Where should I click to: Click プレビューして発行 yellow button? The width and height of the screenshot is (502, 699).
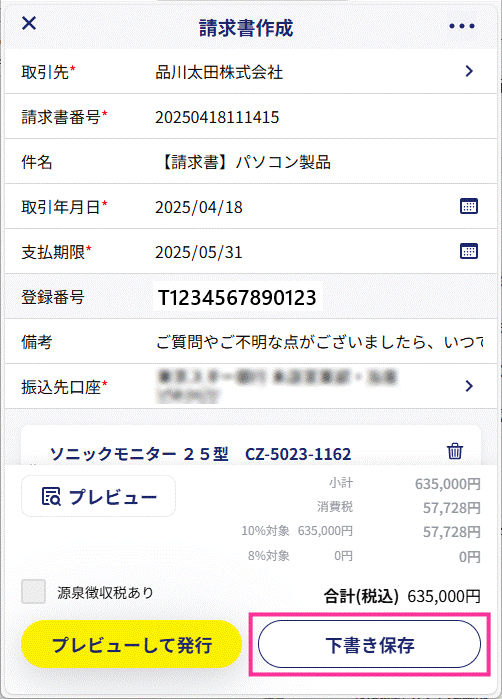pyautogui.click(x=132, y=644)
